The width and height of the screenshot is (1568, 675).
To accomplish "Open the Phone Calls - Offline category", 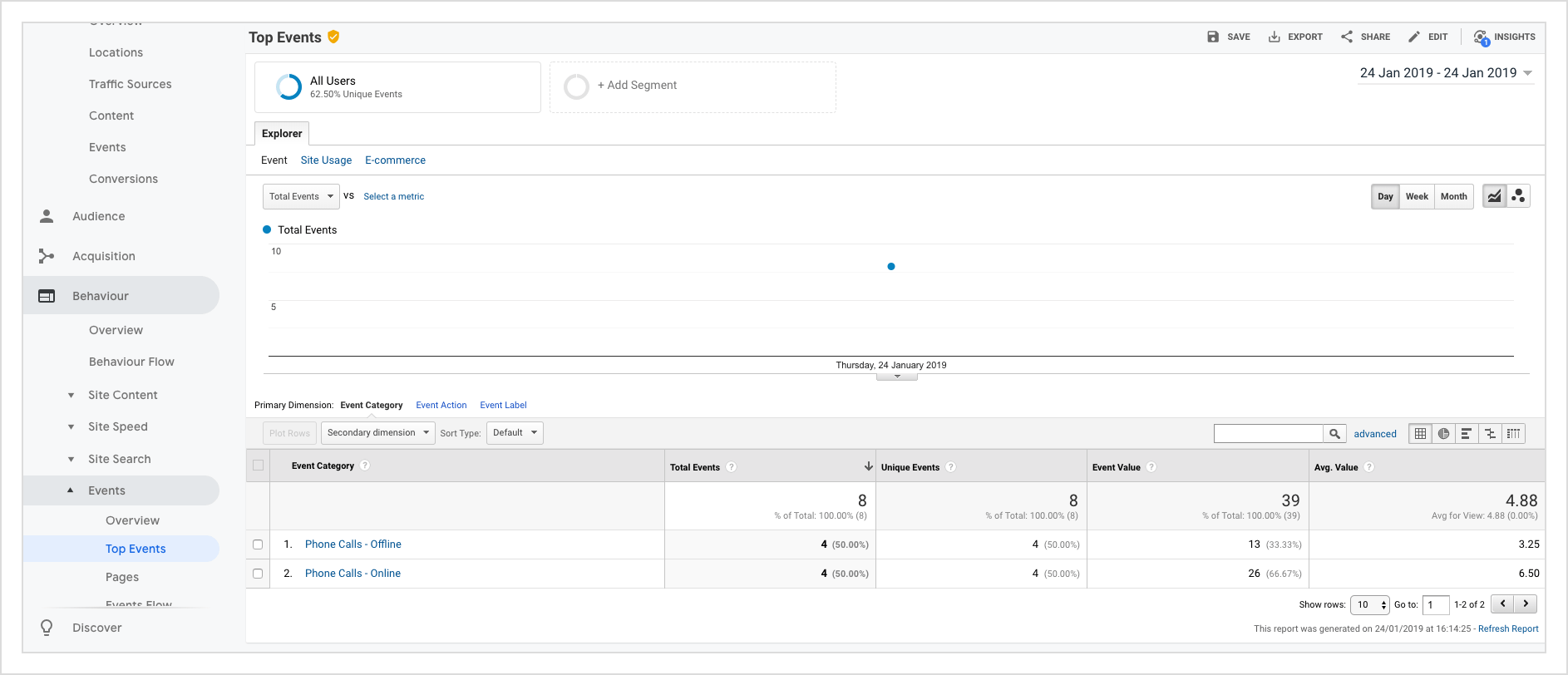I will 353,544.
